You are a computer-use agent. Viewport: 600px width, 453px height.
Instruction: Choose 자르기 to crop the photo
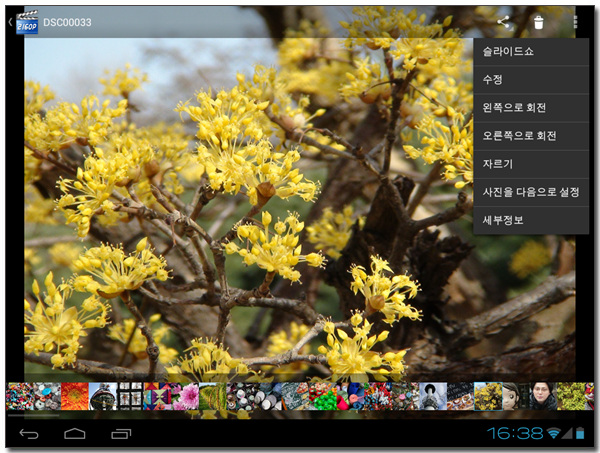click(531, 164)
